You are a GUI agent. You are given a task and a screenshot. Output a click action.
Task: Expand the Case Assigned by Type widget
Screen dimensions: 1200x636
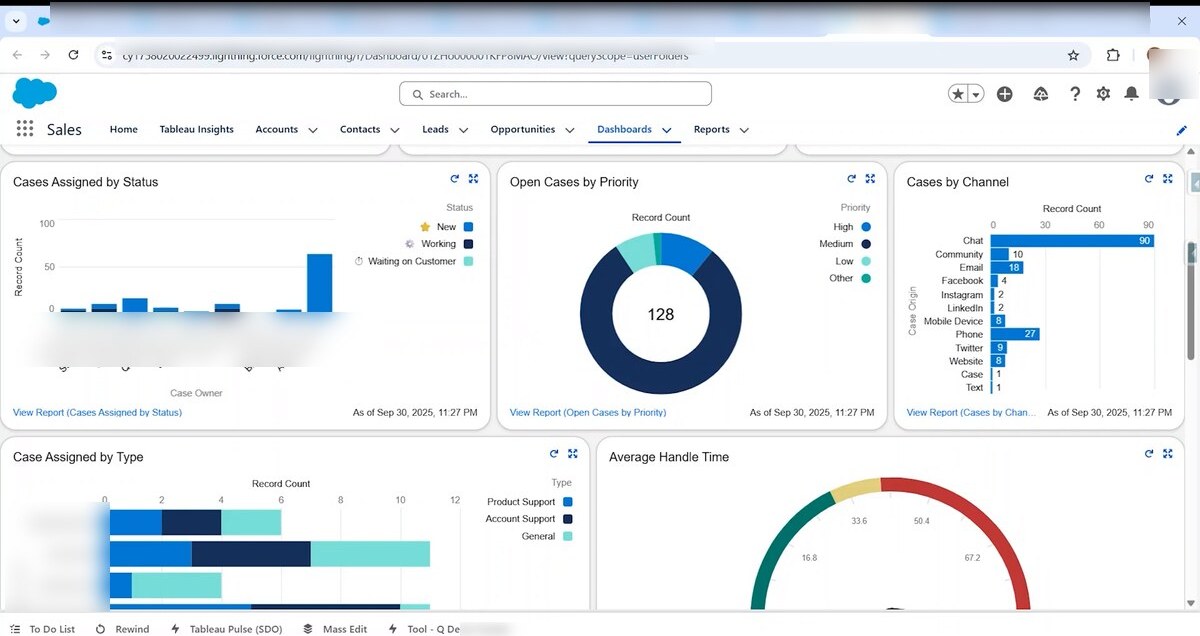click(x=573, y=454)
